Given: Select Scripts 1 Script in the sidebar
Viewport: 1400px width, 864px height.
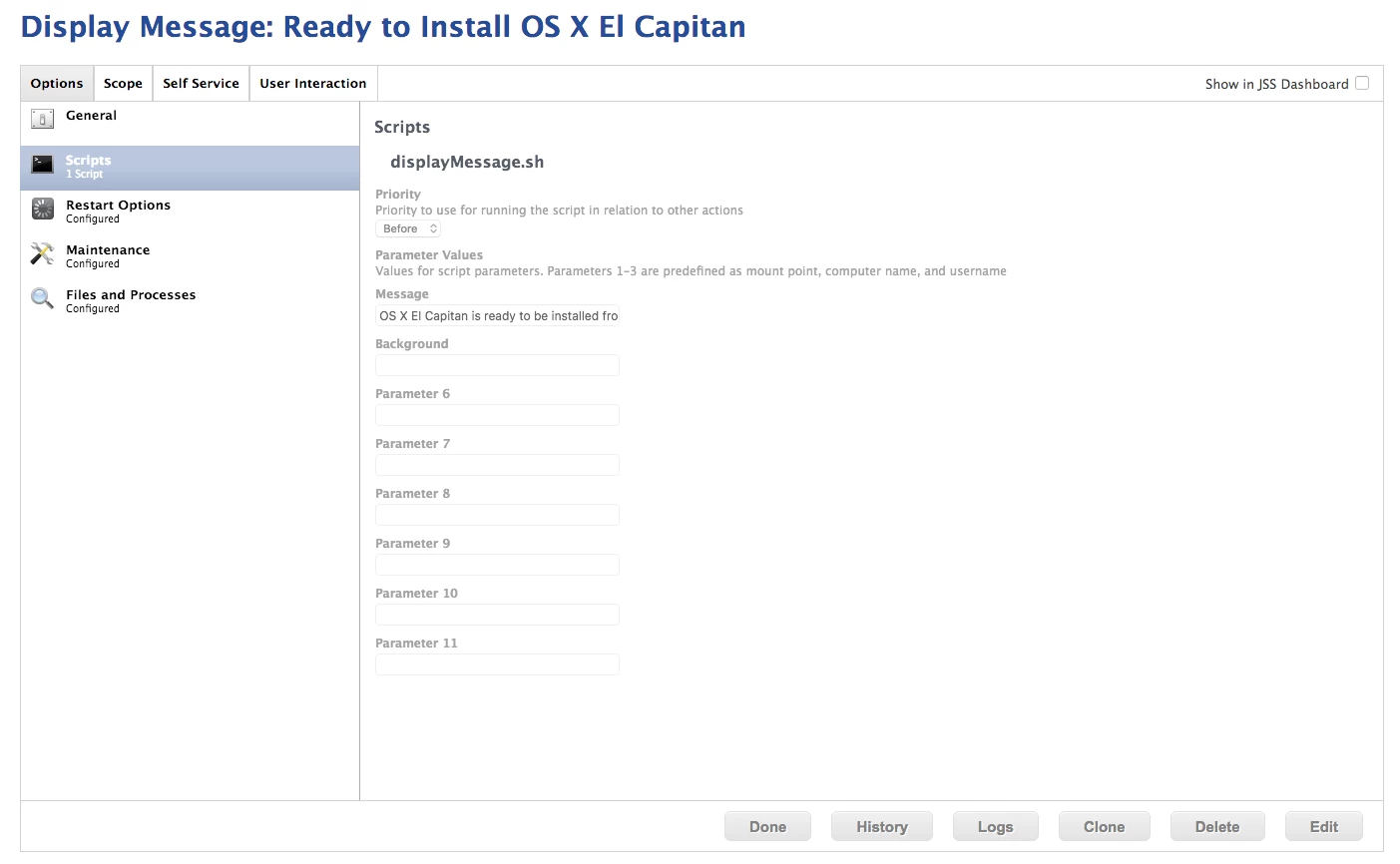Looking at the screenshot, I should [190, 168].
